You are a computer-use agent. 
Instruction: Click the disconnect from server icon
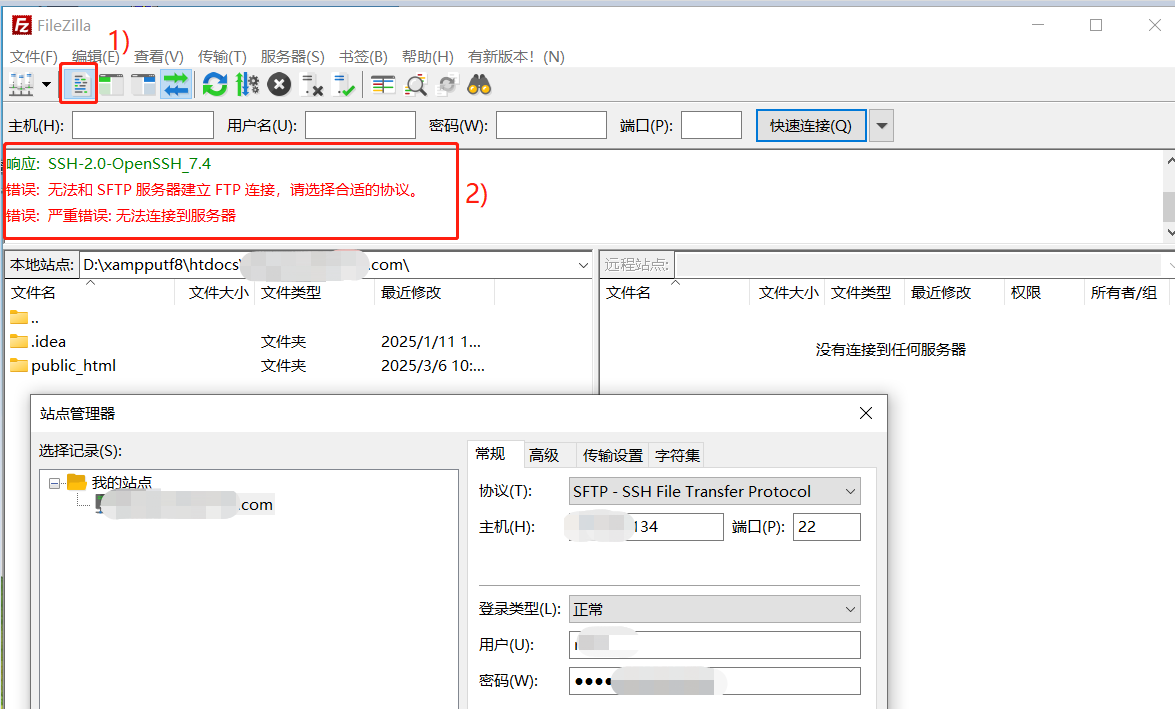(311, 85)
